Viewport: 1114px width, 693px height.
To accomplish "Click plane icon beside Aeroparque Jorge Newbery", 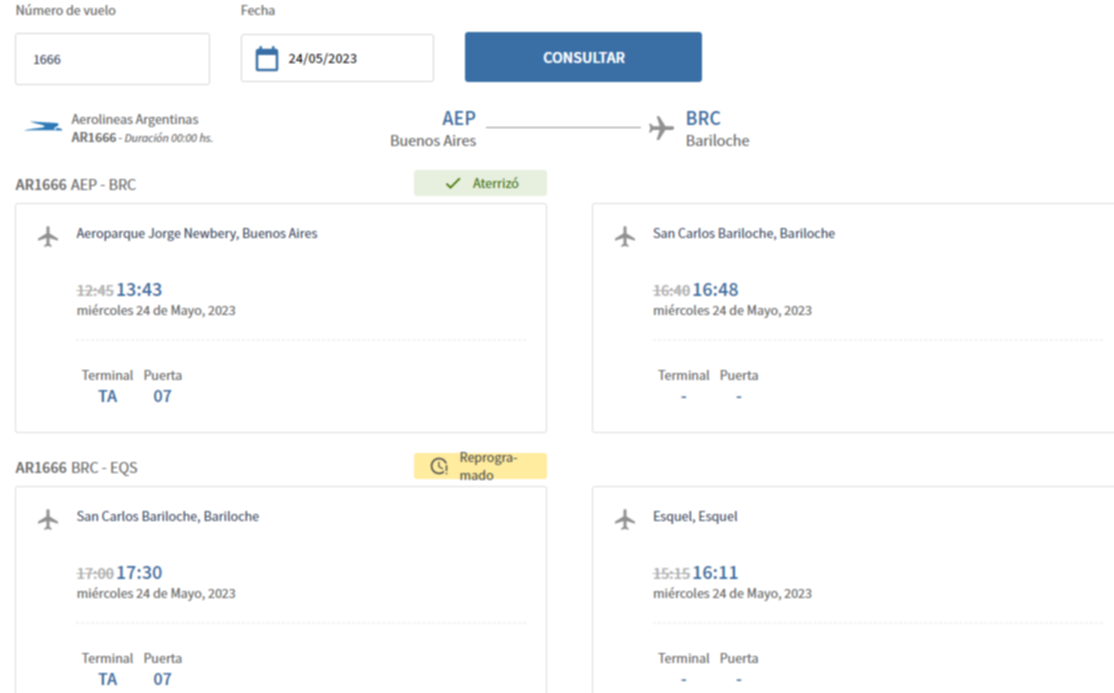I will tap(48, 236).
